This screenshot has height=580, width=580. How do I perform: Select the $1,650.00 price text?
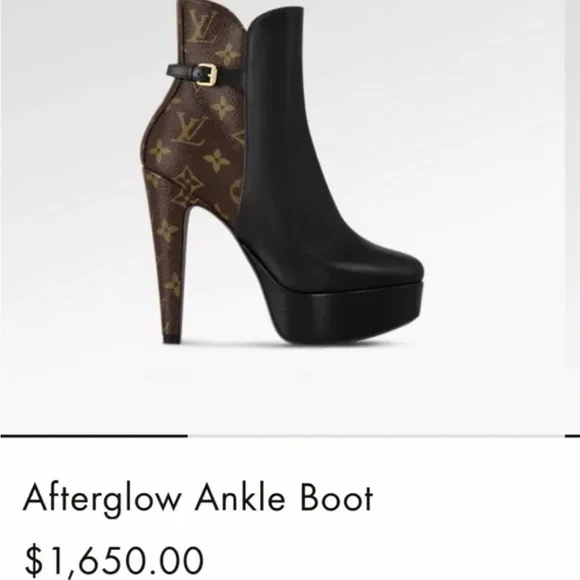coord(114,559)
